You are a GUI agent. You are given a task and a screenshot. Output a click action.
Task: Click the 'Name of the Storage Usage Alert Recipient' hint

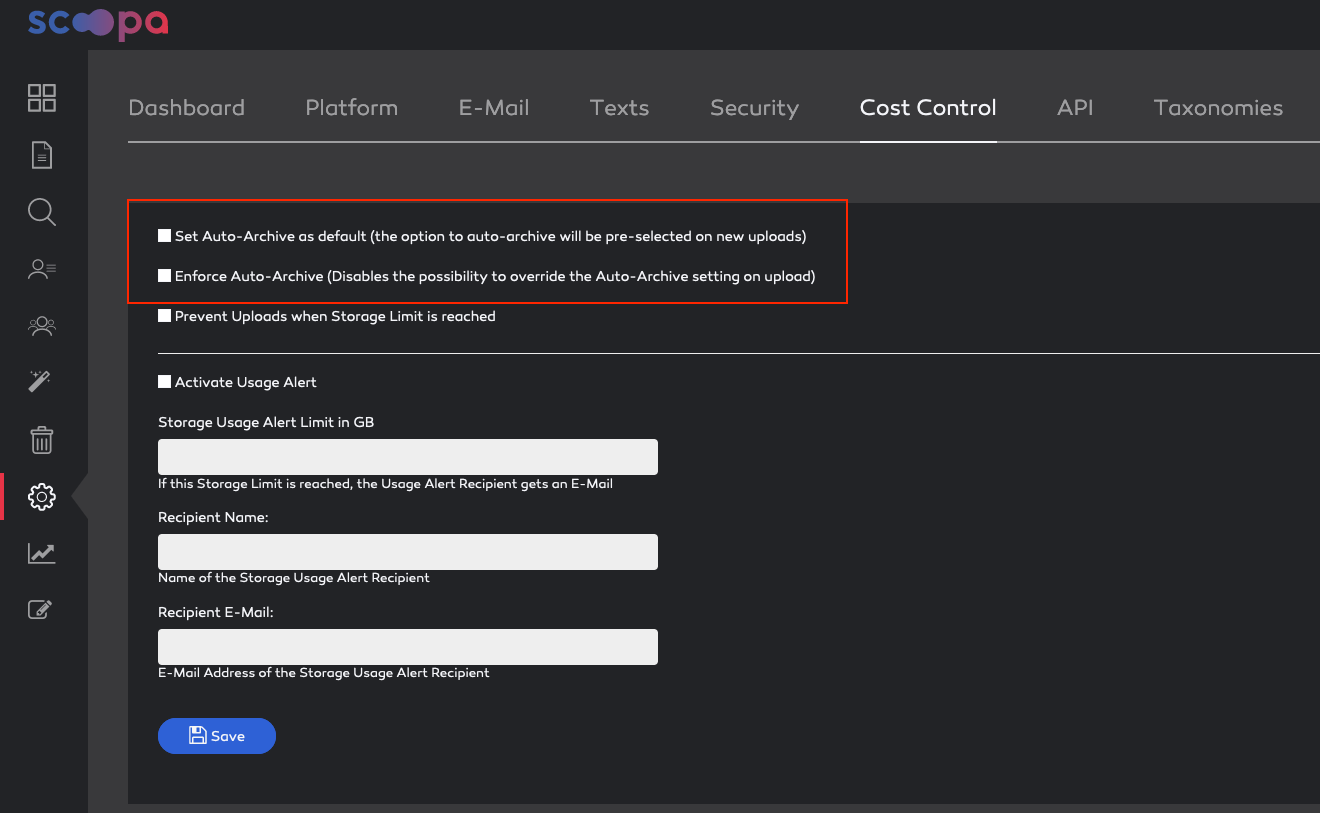(x=294, y=578)
